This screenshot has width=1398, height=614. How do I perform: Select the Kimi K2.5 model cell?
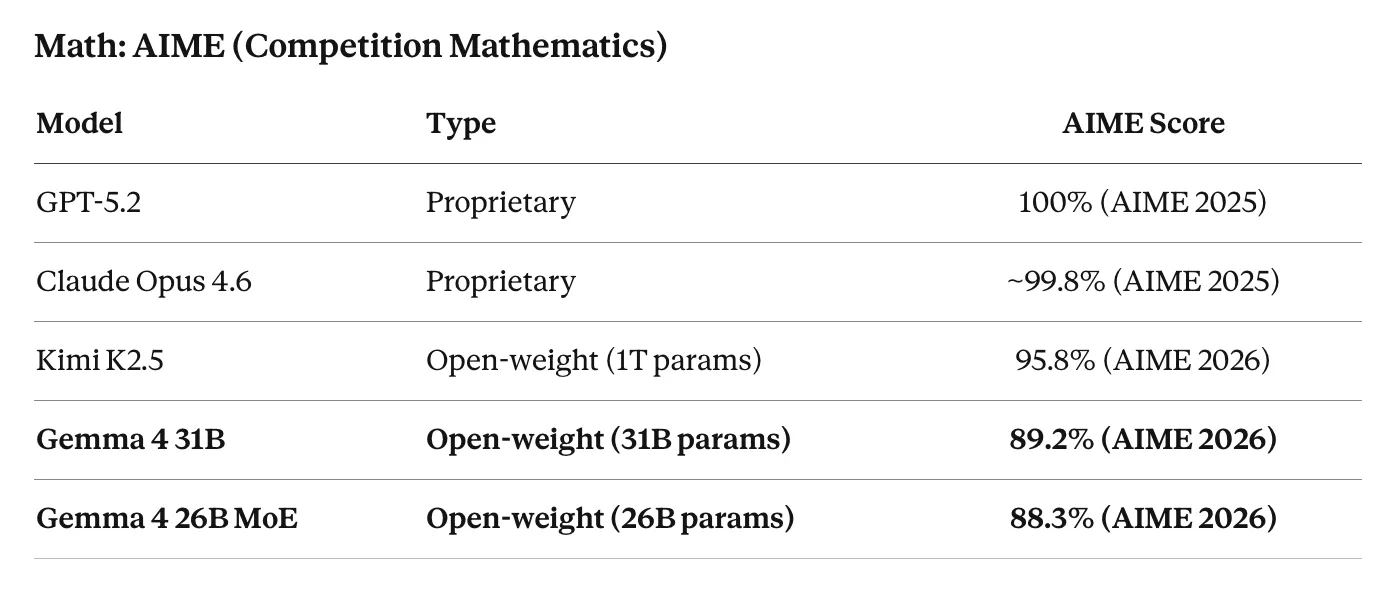click(100, 361)
